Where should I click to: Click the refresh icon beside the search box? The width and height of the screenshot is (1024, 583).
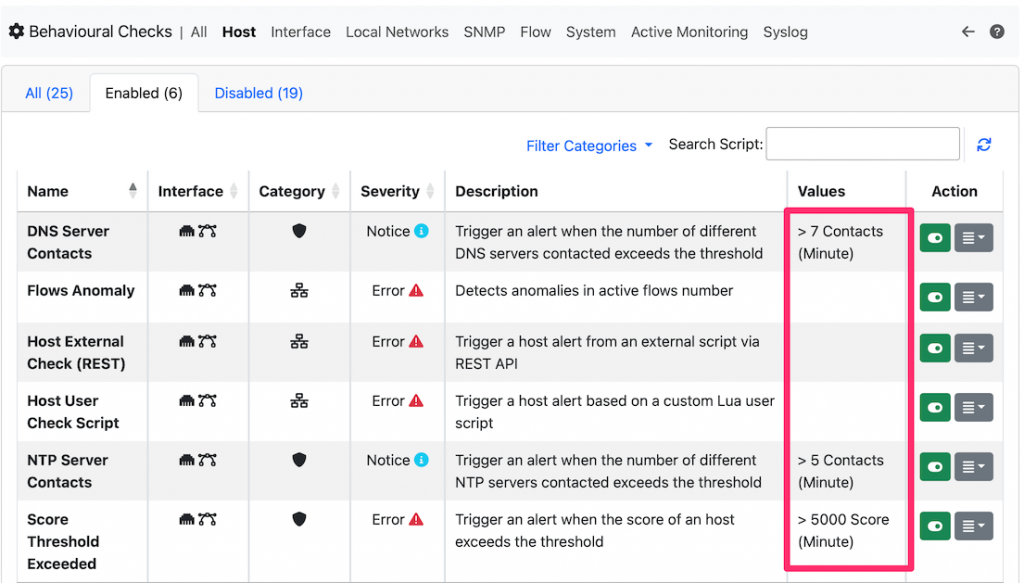click(x=984, y=145)
